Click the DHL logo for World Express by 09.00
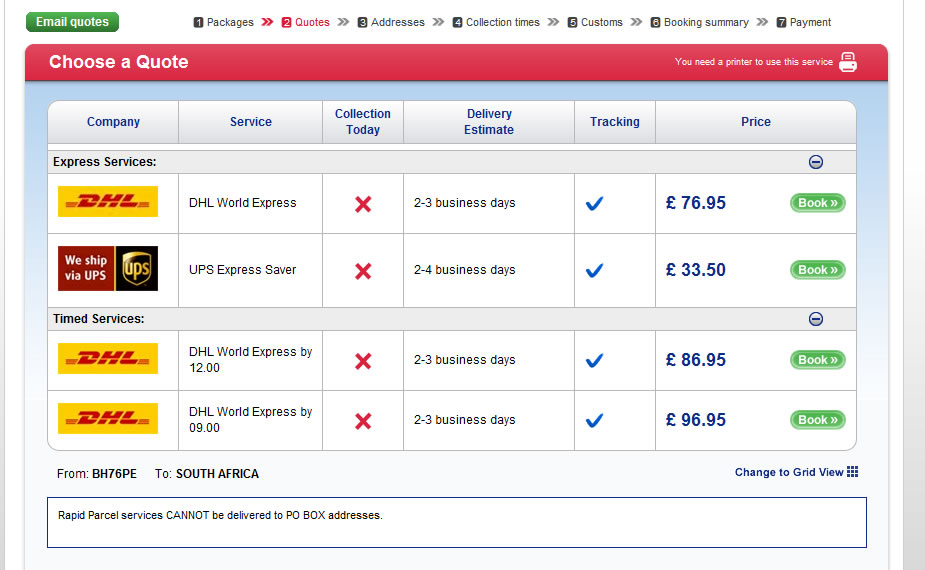The image size is (925, 570). point(108,419)
